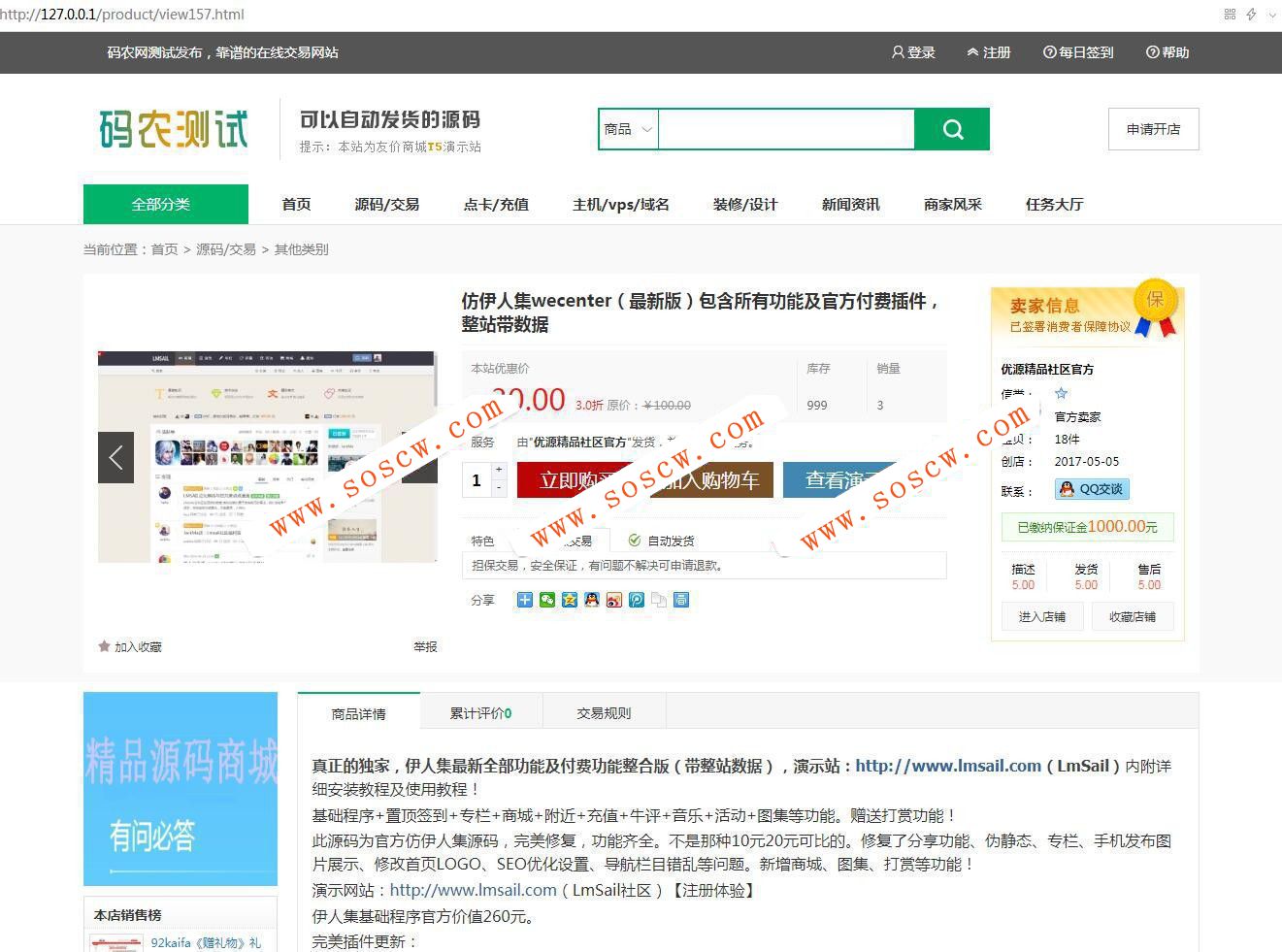Click the 码农测试 site logo
The height and width of the screenshot is (952, 1282).
pos(174,129)
